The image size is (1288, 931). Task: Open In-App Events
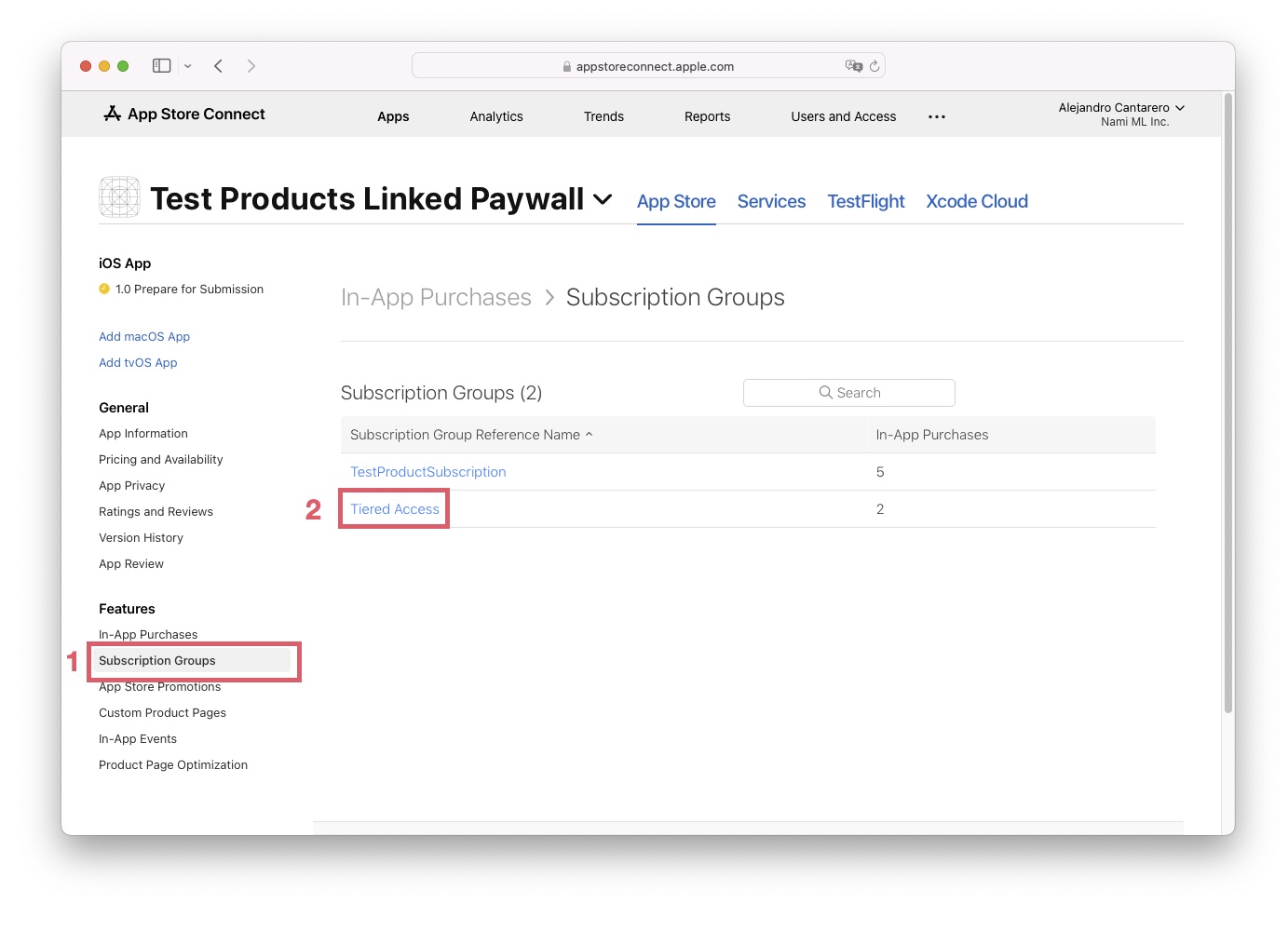coord(138,739)
